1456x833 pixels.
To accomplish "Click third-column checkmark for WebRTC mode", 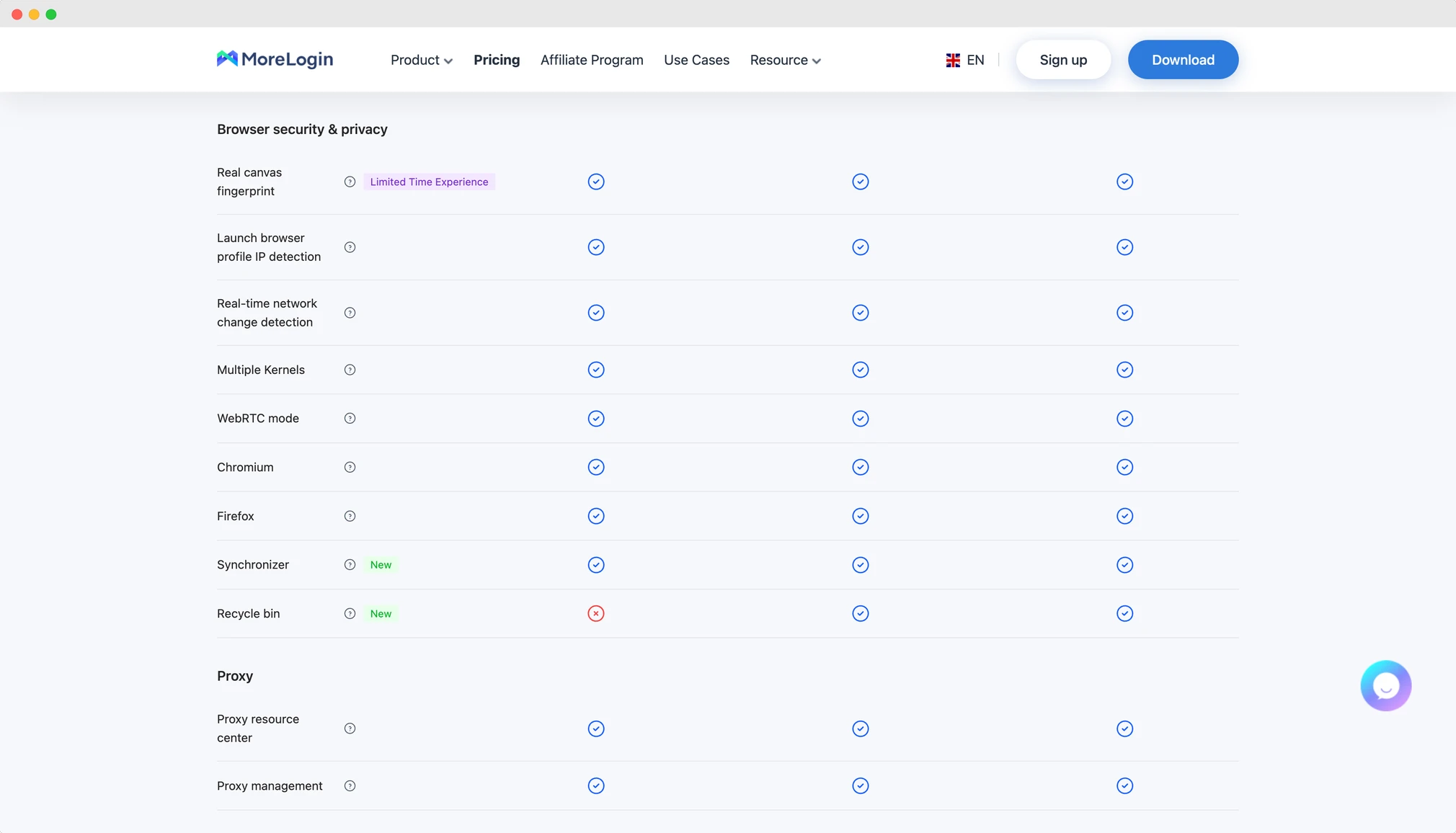I will [1124, 419].
